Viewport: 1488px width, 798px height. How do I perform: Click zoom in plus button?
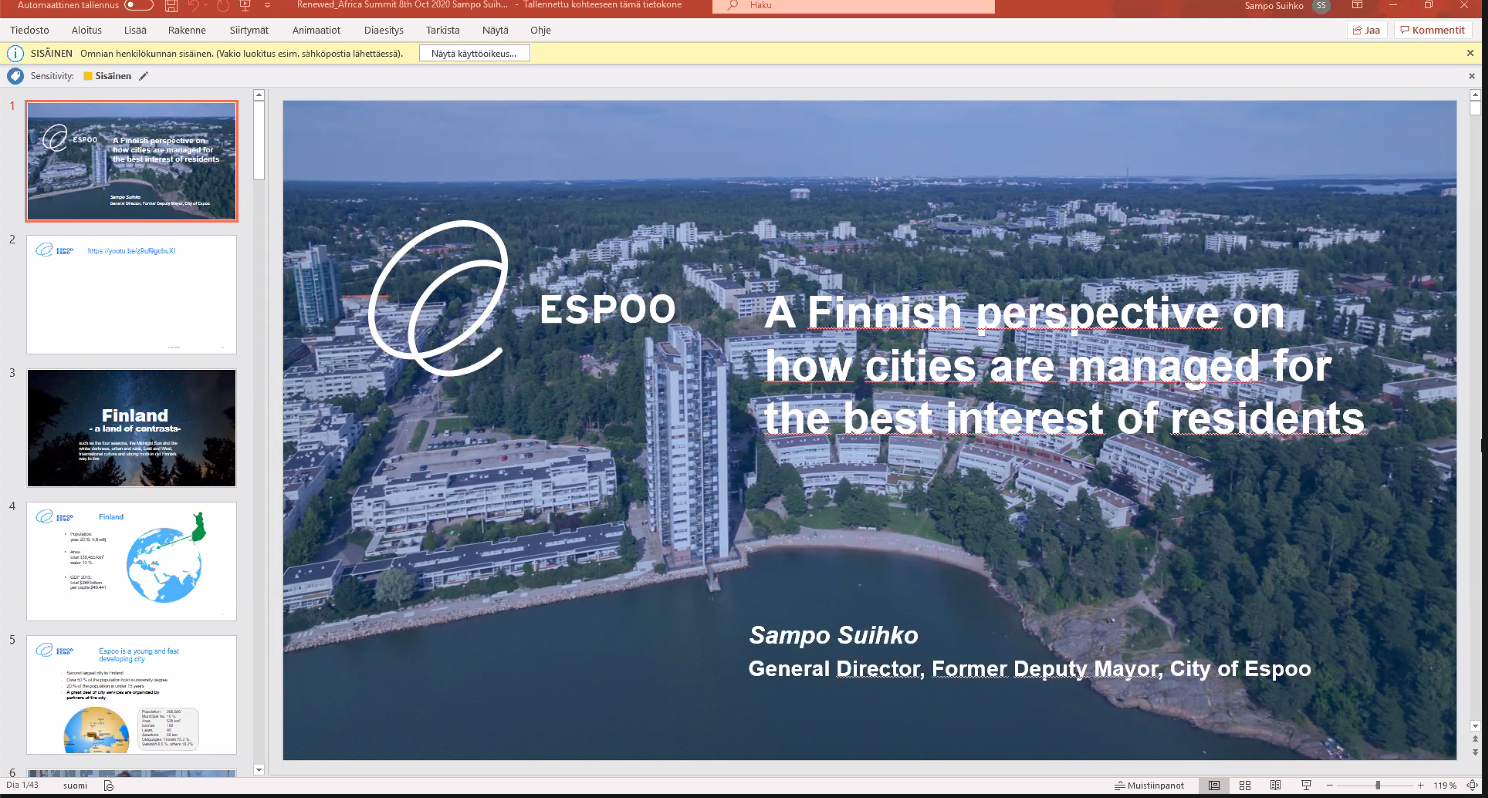tap(1420, 785)
